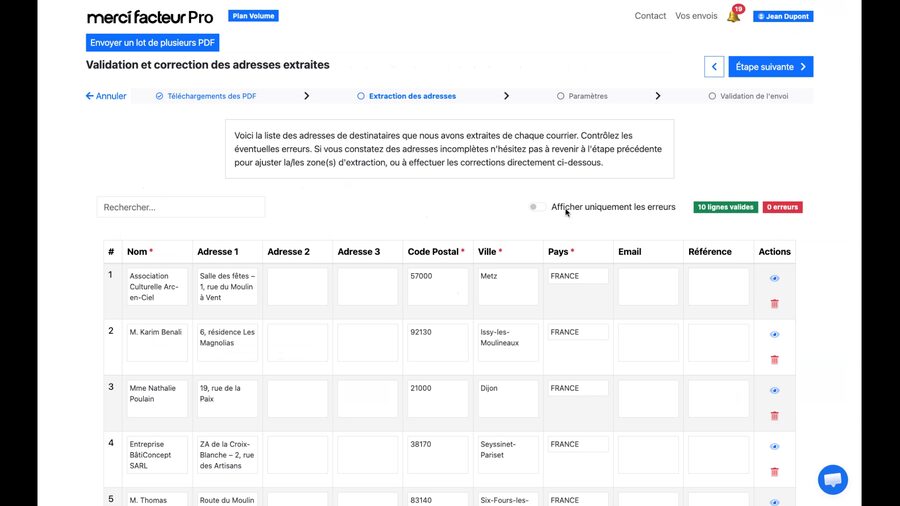Open Vos envois link
The height and width of the screenshot is (506, 900).
point(696,16)
